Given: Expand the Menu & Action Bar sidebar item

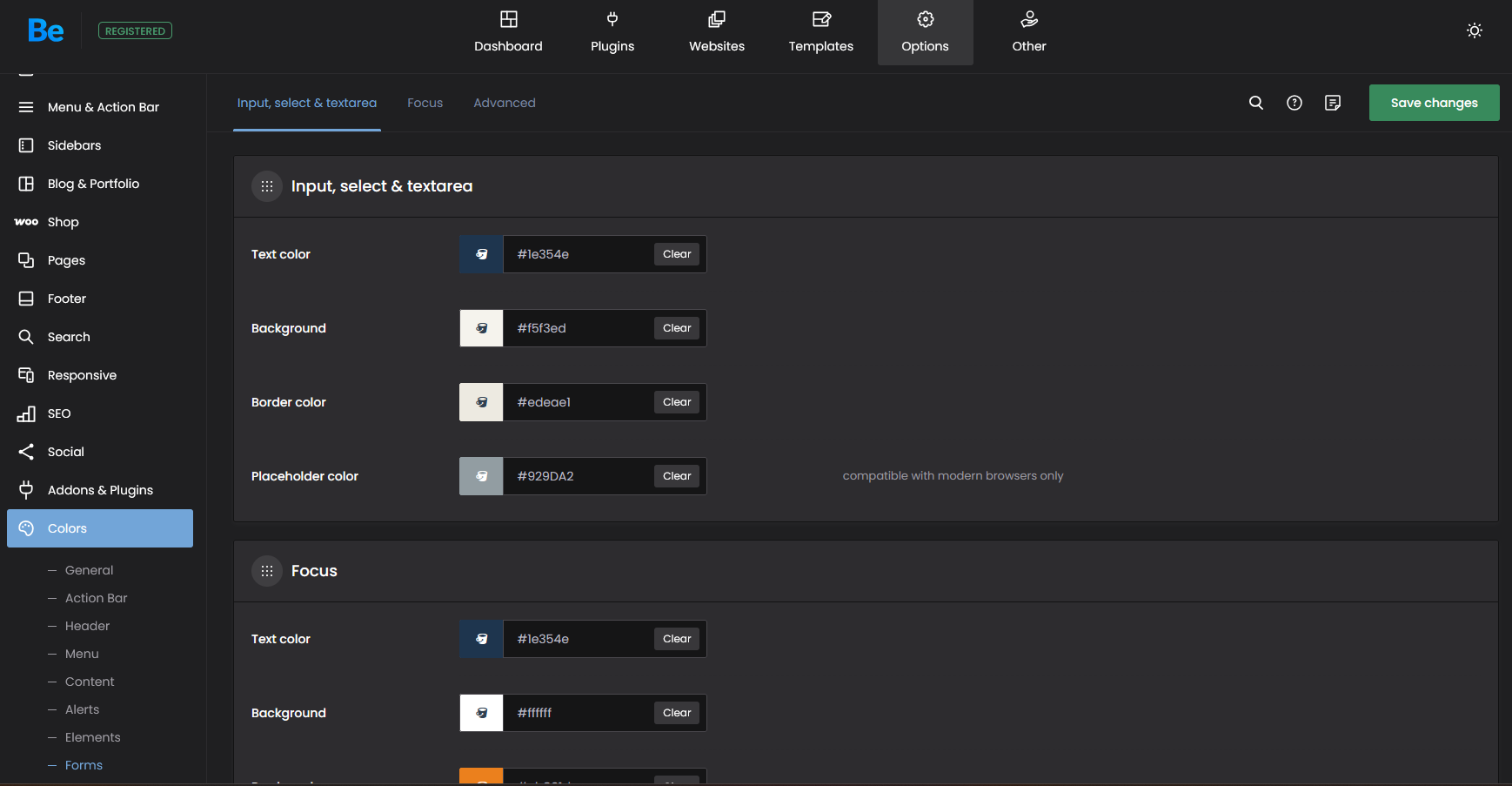Looking at the screenshot, I should (x=103, y=107).
